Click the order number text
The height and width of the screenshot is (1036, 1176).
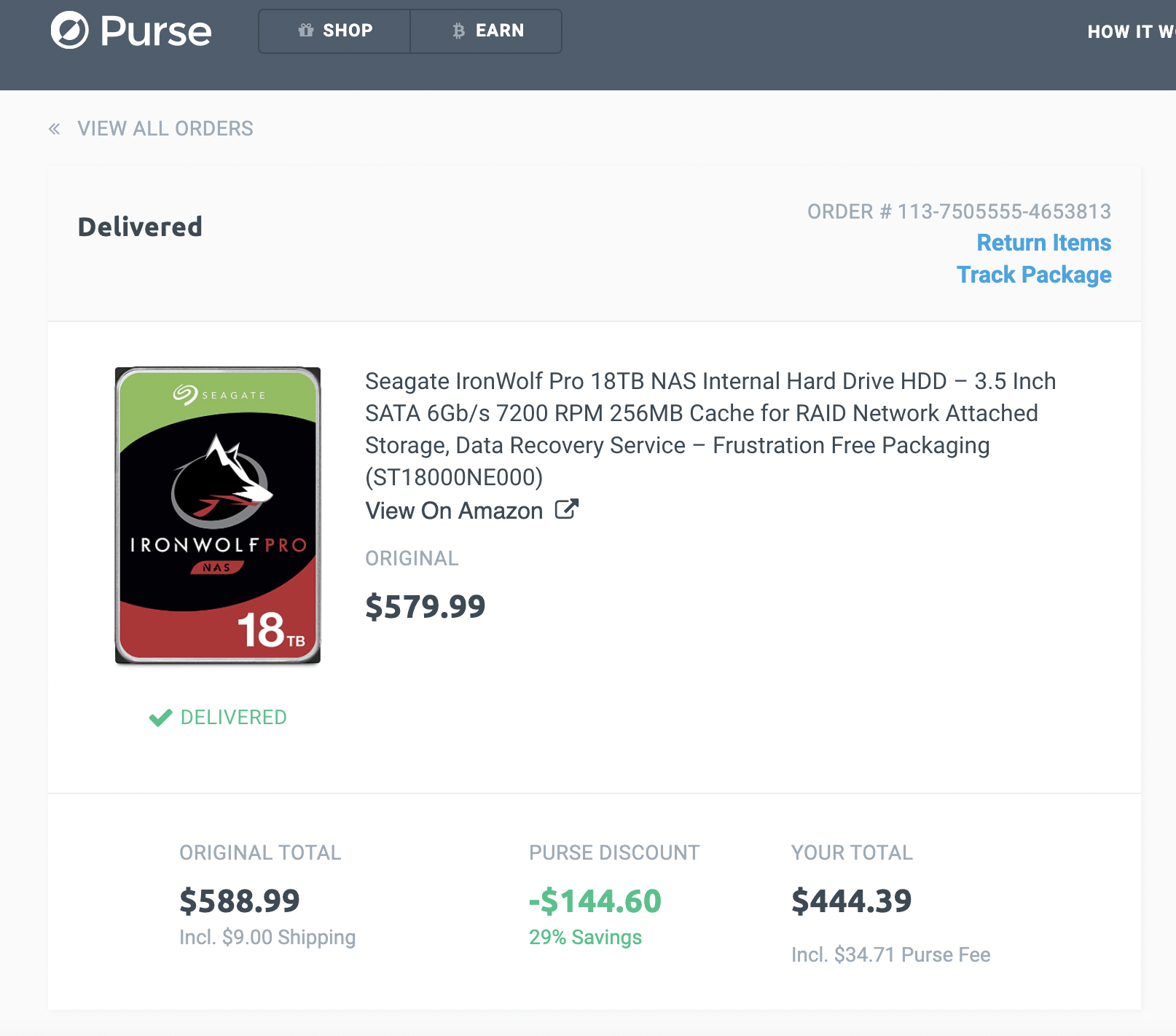tap(959, 211)
